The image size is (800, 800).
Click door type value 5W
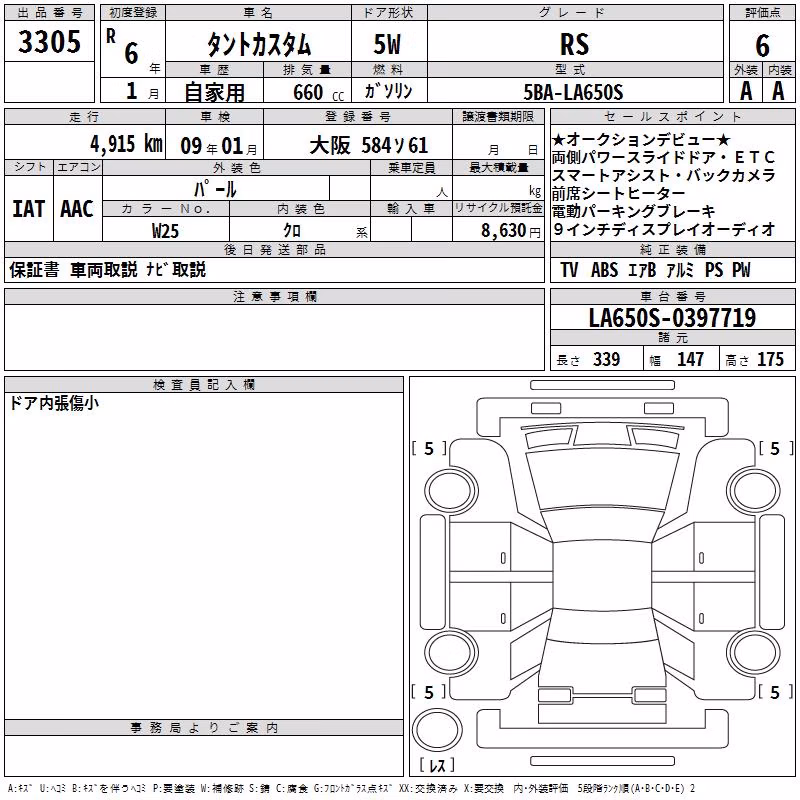(387, 44)
